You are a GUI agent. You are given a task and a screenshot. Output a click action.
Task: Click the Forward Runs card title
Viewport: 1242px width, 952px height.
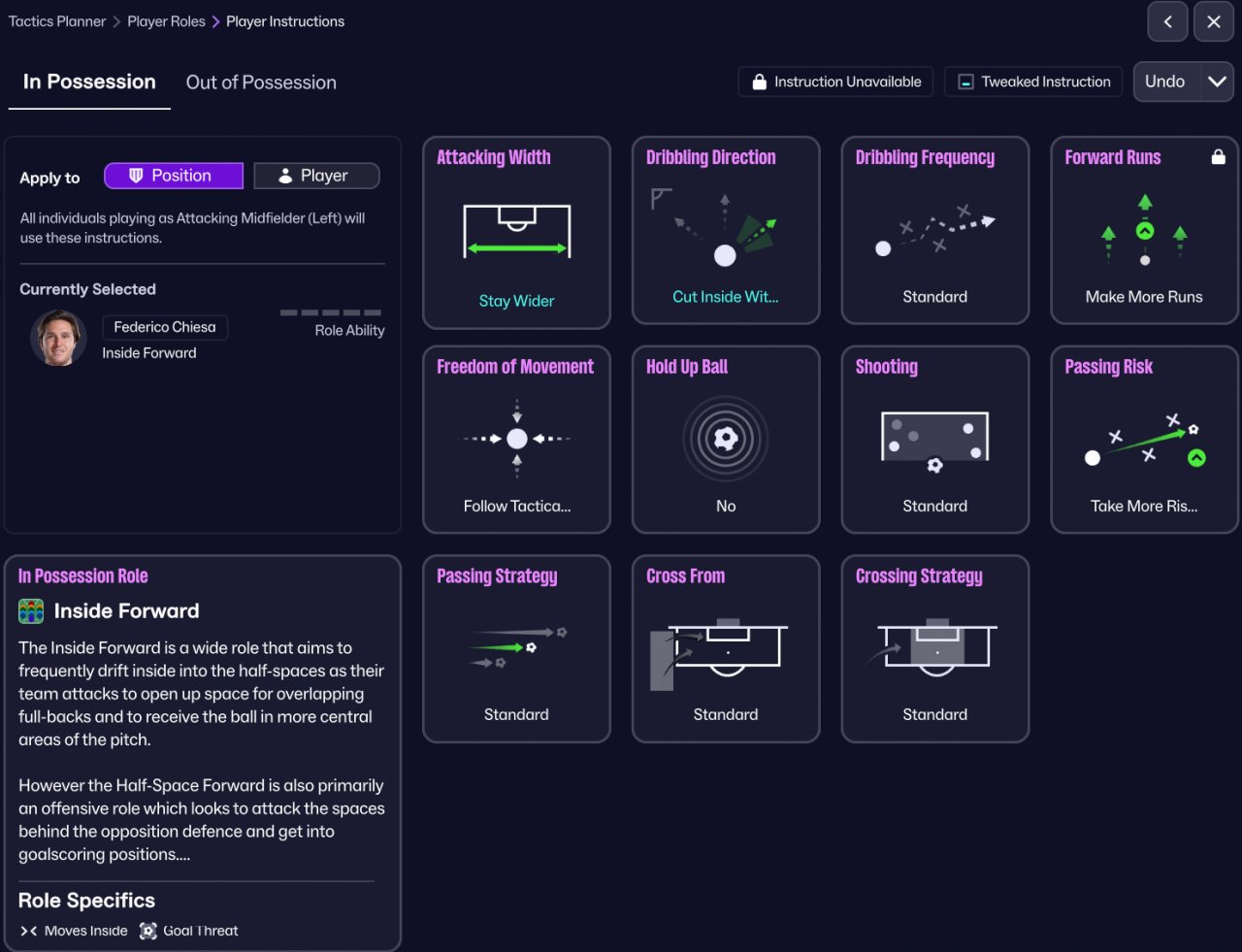pos(1113,157)
